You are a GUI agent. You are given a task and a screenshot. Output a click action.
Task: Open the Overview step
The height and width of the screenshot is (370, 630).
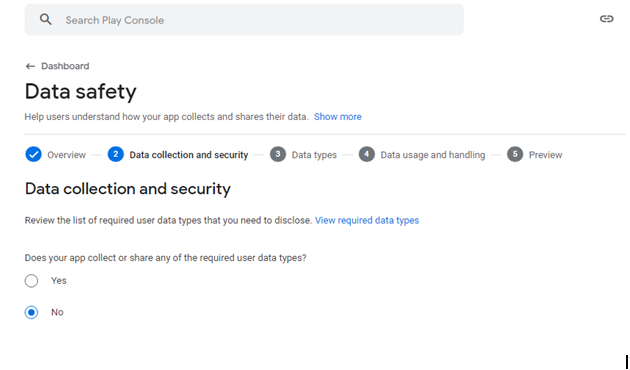click(x=66, y=155)
